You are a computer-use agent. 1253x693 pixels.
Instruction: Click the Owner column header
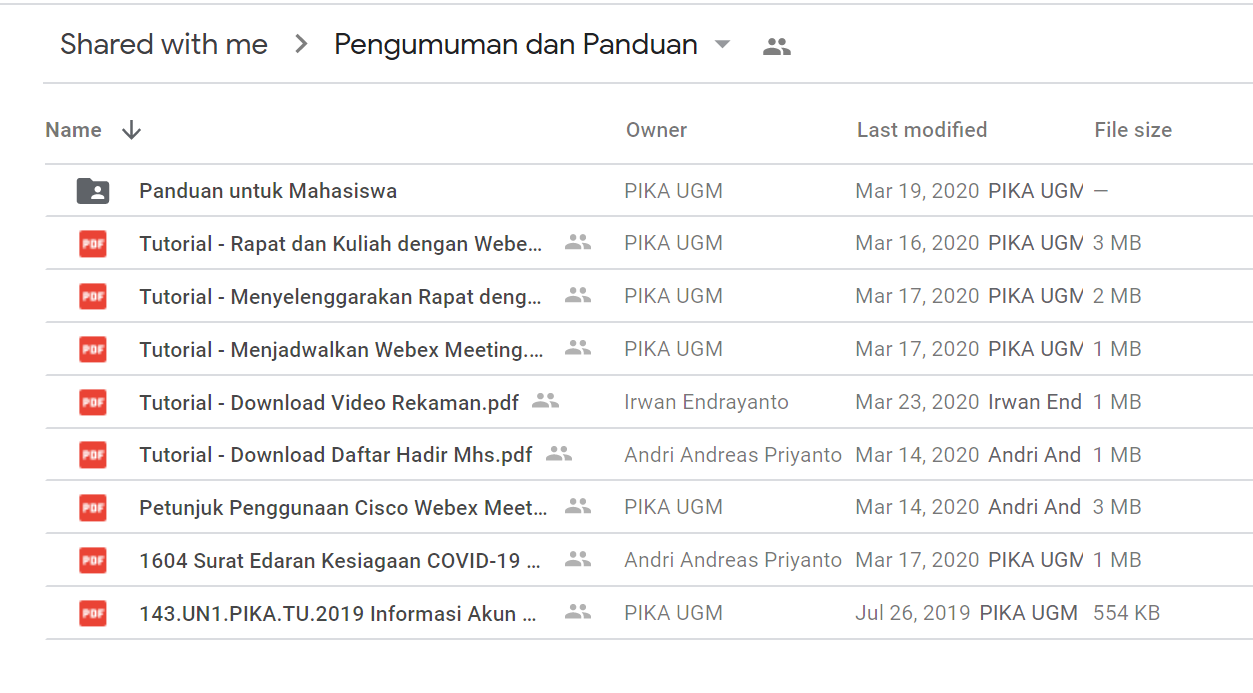tap(656, 130)
